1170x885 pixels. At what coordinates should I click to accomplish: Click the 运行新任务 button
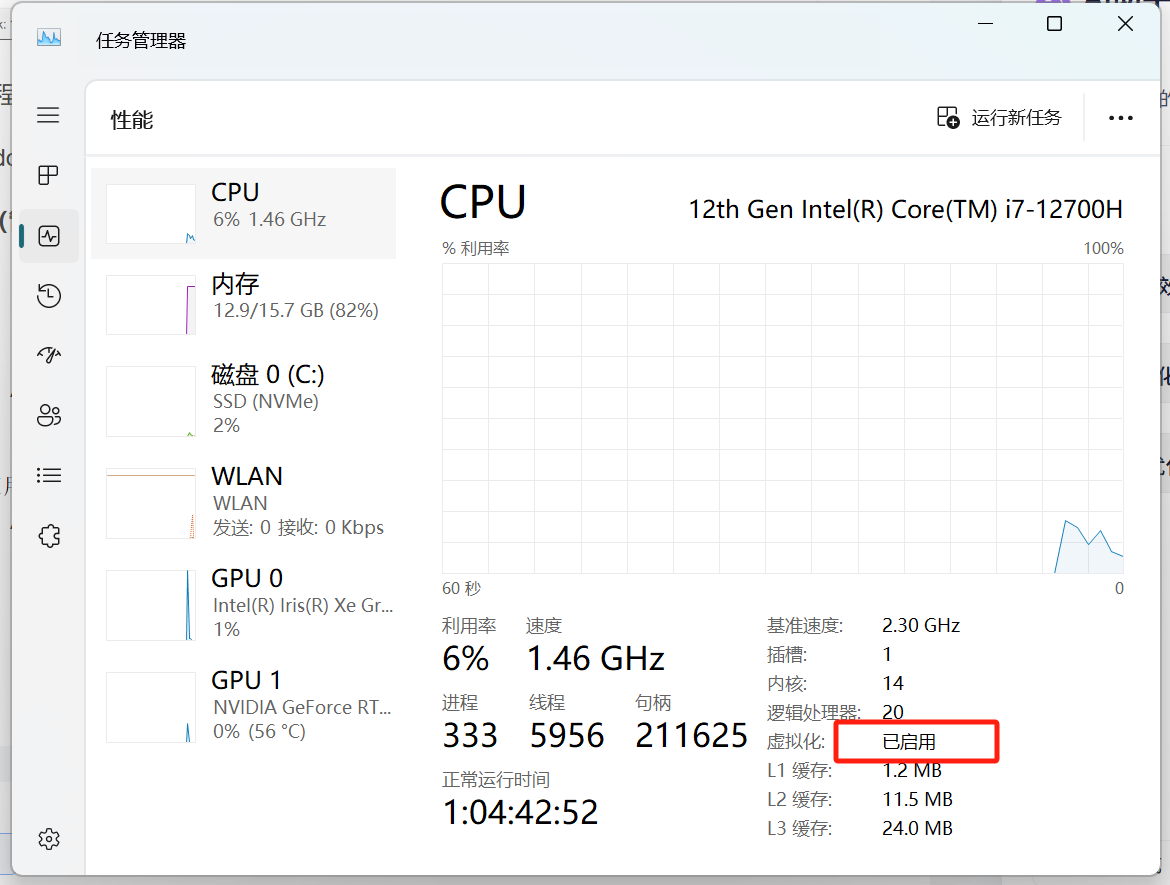(x=998, y=117)
